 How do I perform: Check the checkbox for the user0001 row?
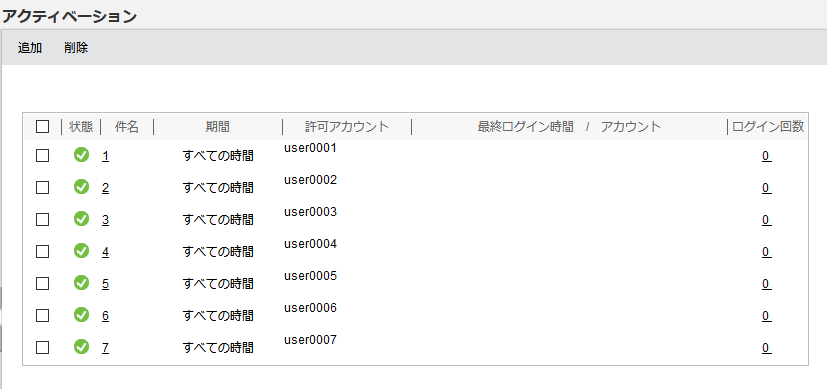click(x=42, y=155)
